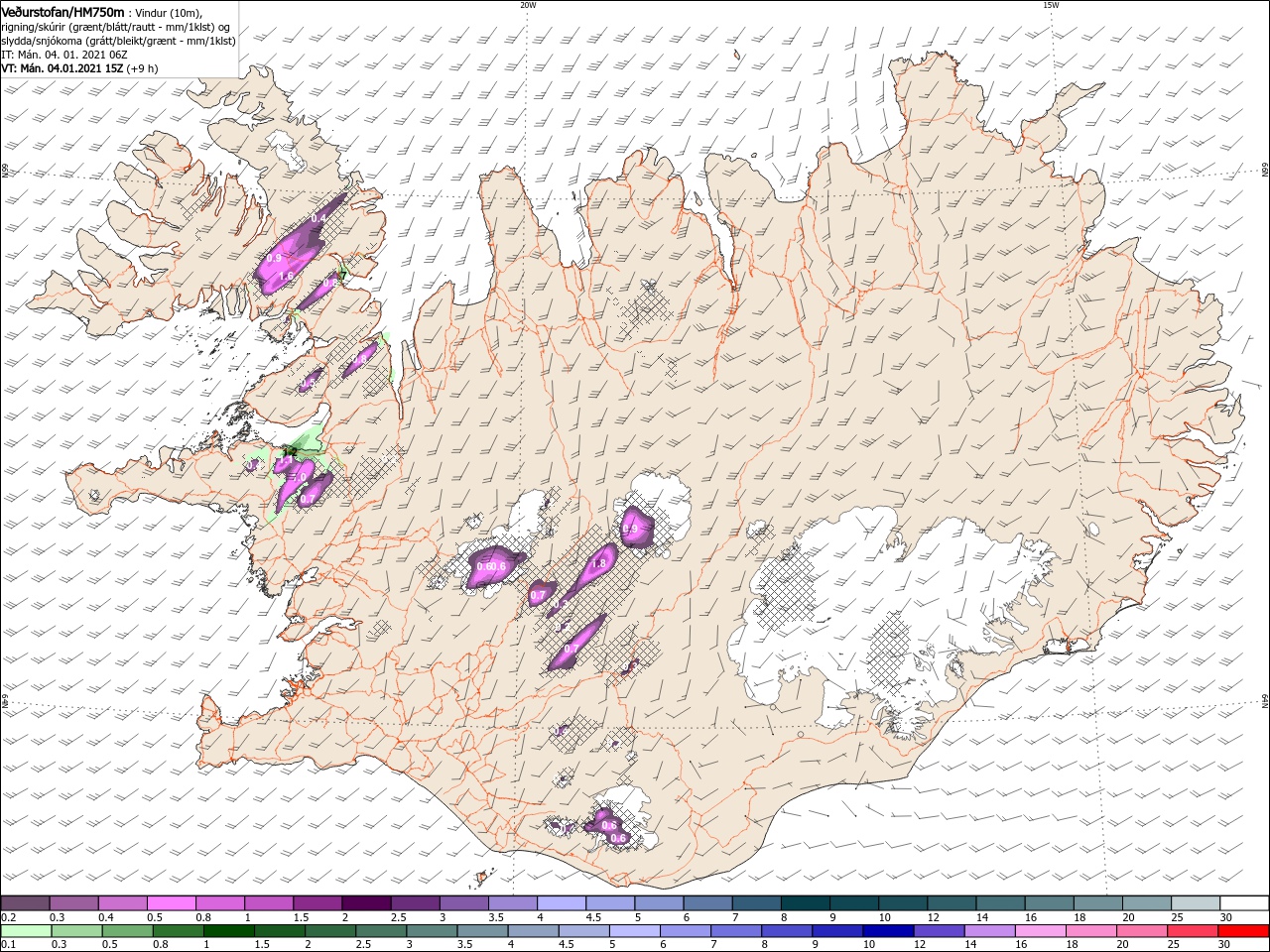Click the '(+9 h)' forecast offset text
Screen dimensions: 1270x952
[x=142, y=68]
